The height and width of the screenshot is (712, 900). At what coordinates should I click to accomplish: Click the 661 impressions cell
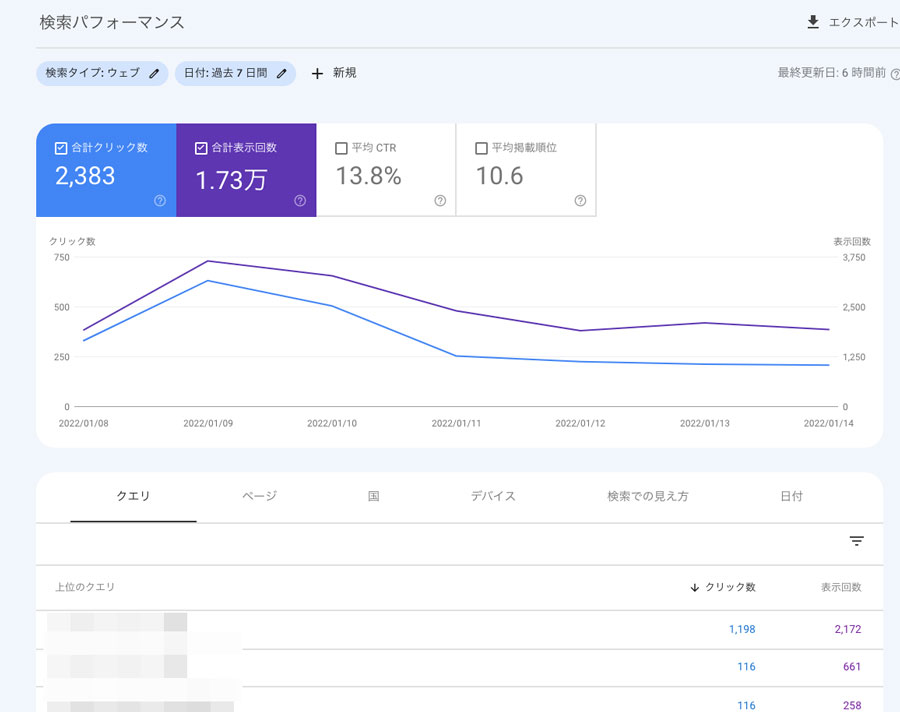(x=852, y=667)
